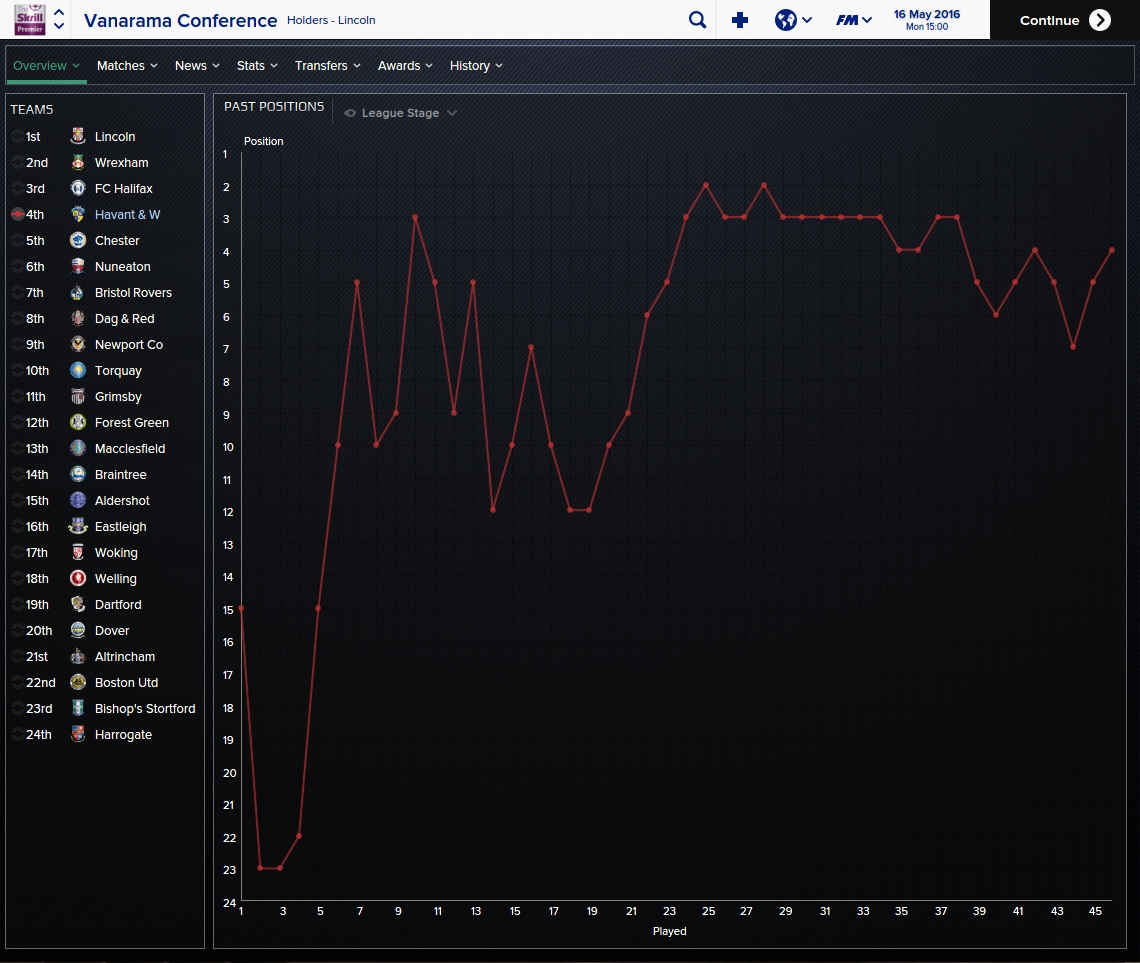The width and height of the screenshot is (1140, 963).
Task: Click the Torquay club badge
Action: [x=78, y=370]
